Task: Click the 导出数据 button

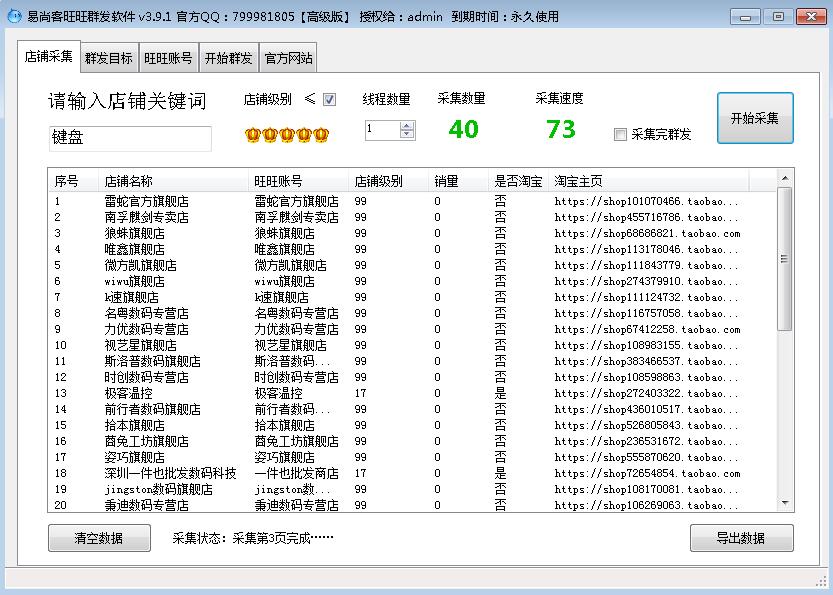Action: pos(741,538)
